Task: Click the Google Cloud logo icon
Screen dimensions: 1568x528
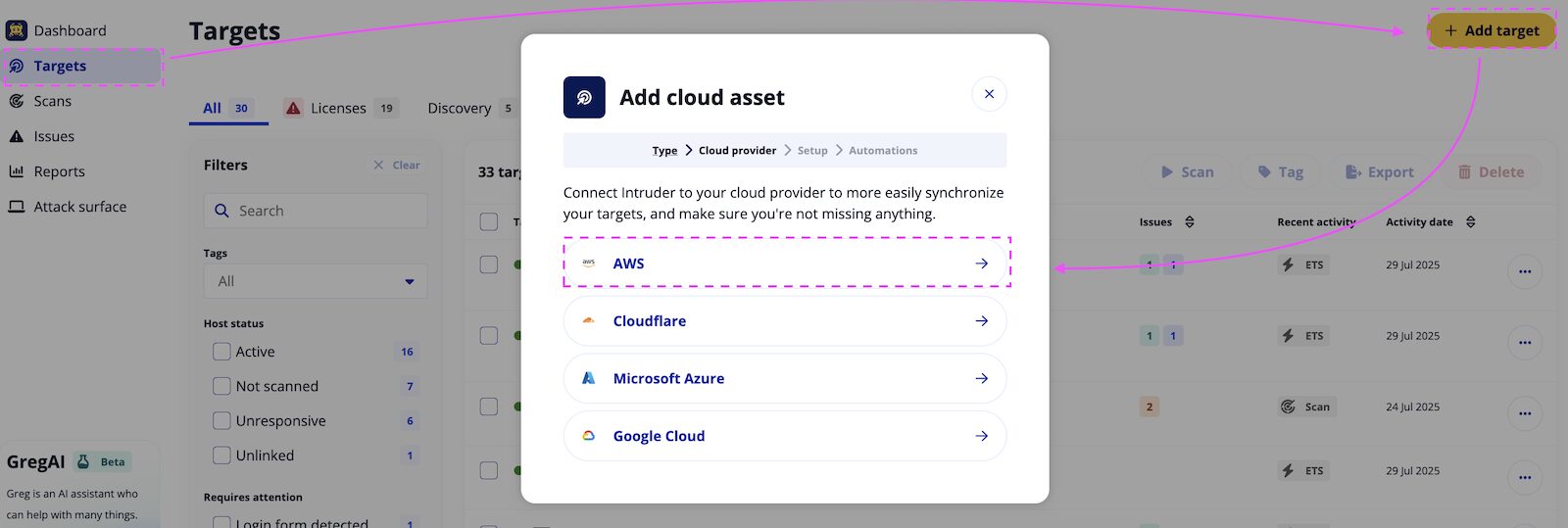Action: tap(589, 436)
